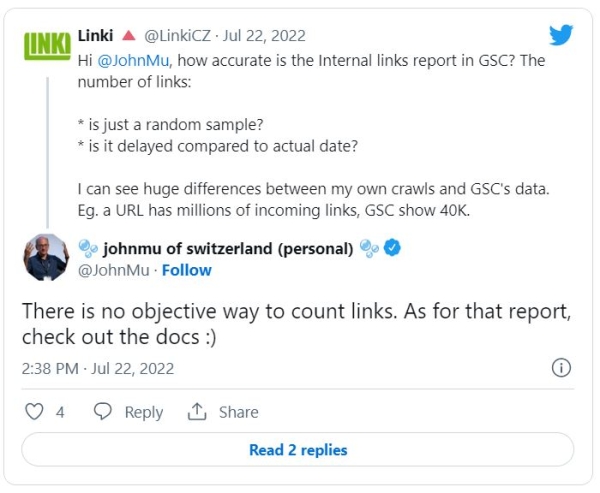This screenshot has height=493, width=600.
Task: Click the Linki green logo avatar
Action: tap(45, 44)
